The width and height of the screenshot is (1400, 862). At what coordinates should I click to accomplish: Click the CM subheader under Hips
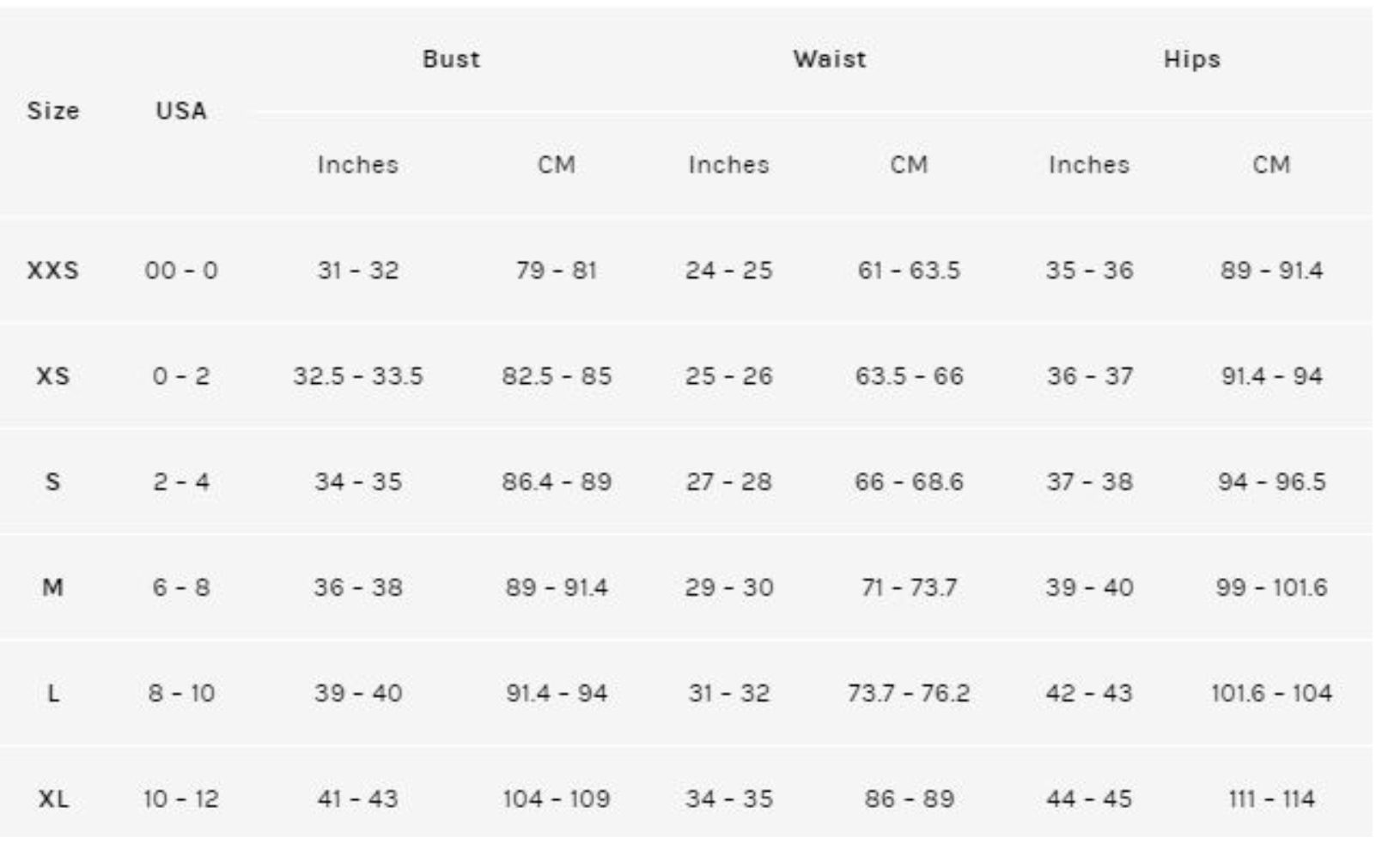[1271, 165]
